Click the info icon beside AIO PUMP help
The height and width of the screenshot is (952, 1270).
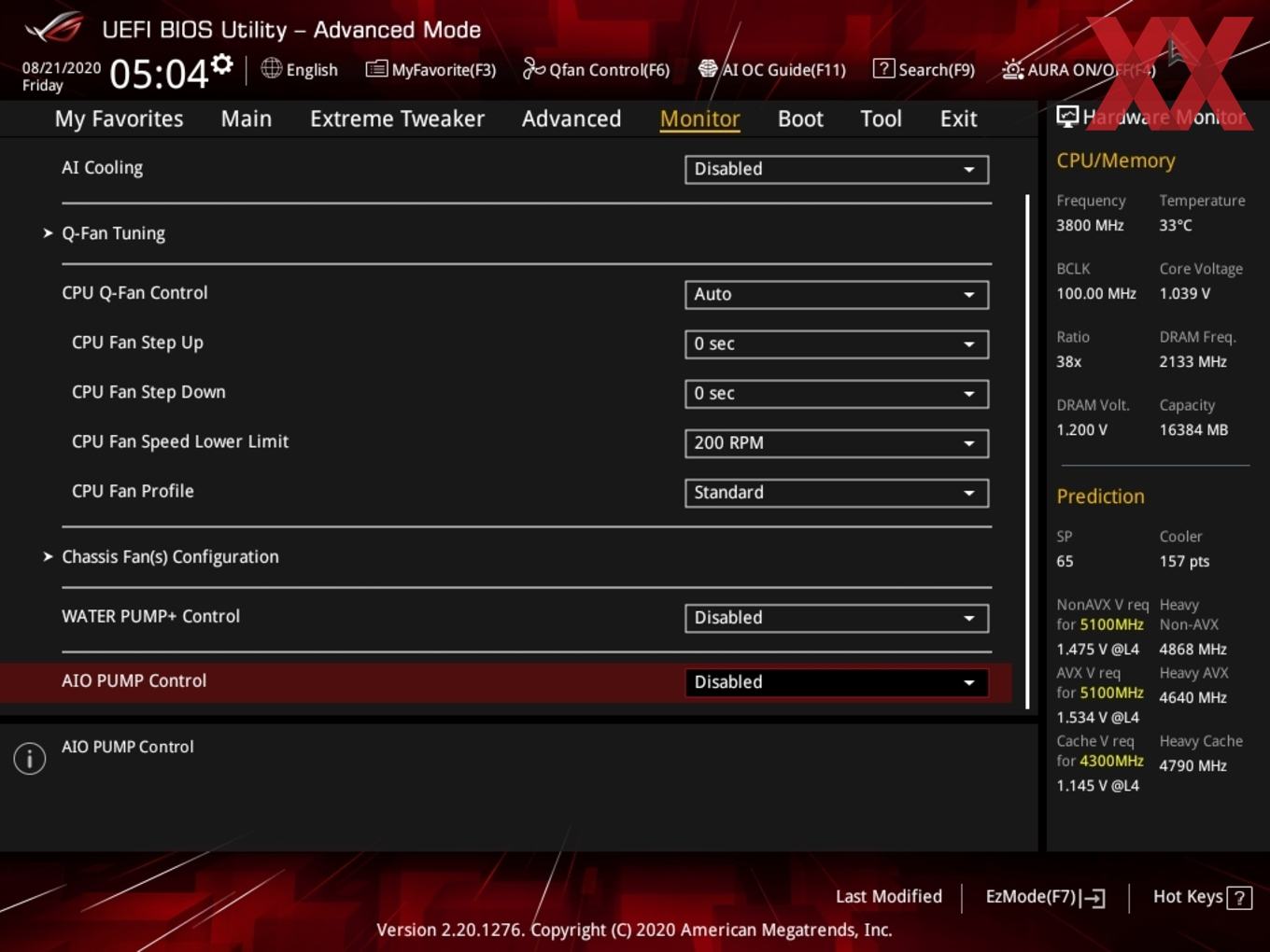[x=30, y=758]
